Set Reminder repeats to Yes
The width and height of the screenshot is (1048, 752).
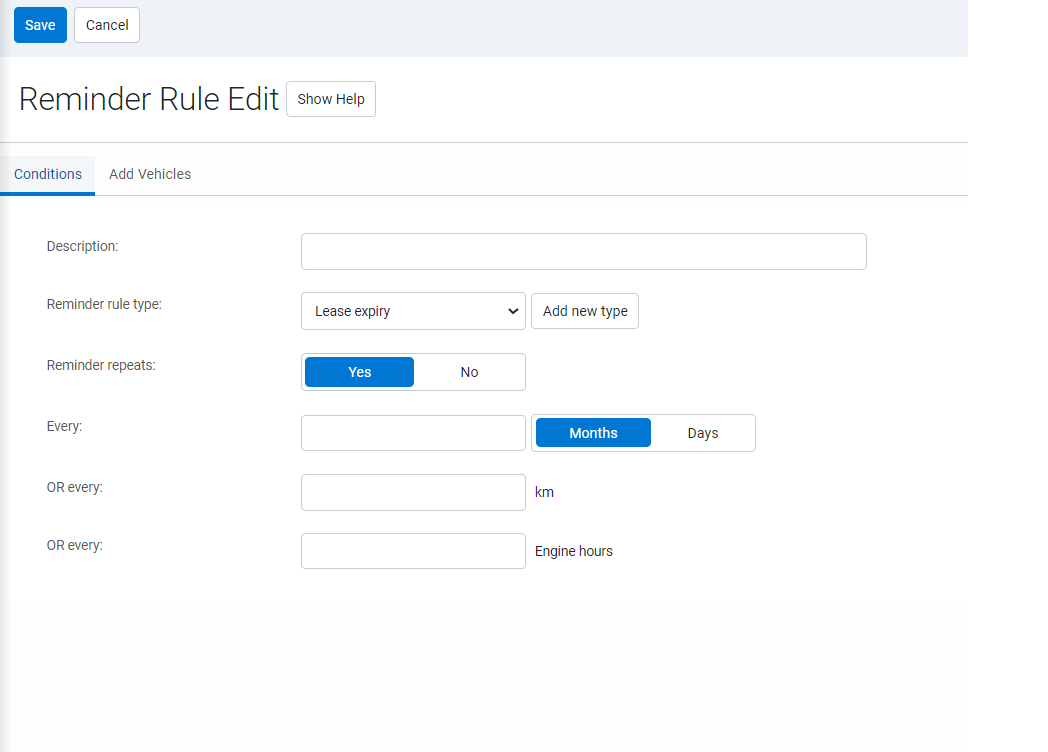tap(359, 372)
